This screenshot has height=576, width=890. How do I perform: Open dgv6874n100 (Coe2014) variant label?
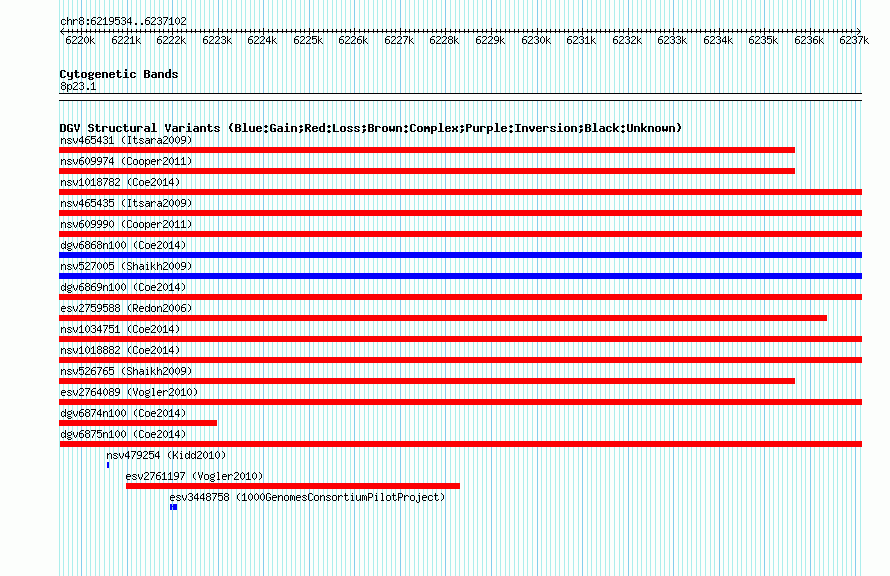pyautogui.click(x=123, y=413)
